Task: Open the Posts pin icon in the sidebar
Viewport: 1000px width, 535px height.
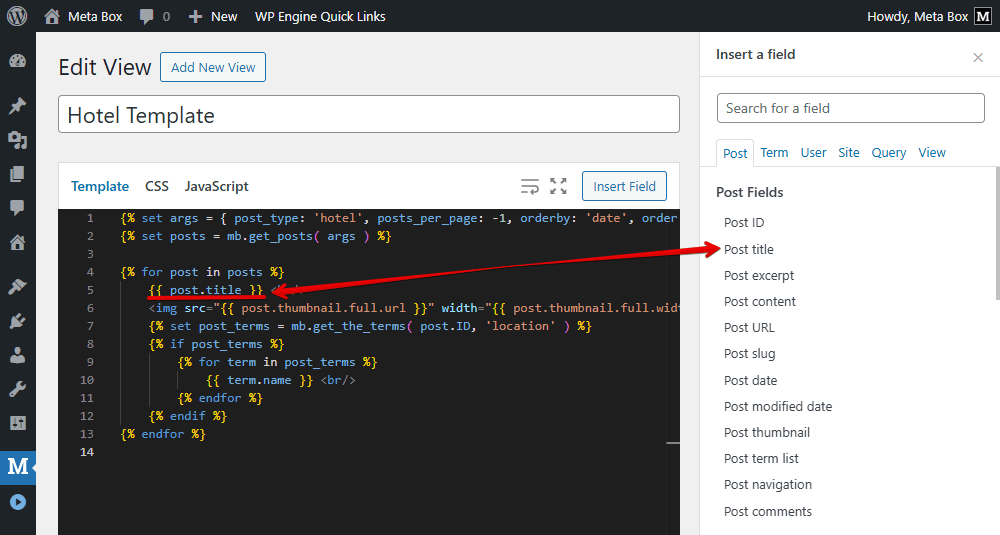Action: click(x=17, y=106)
